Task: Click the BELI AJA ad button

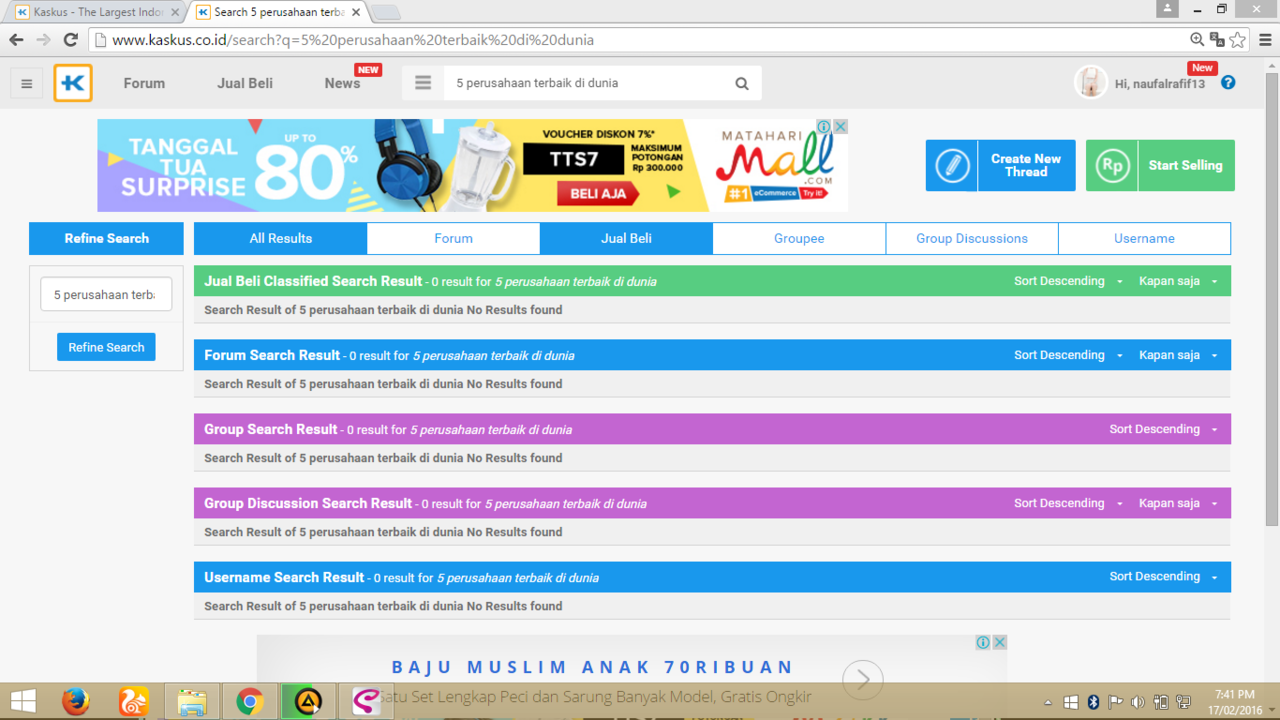Action: point(599,193)
